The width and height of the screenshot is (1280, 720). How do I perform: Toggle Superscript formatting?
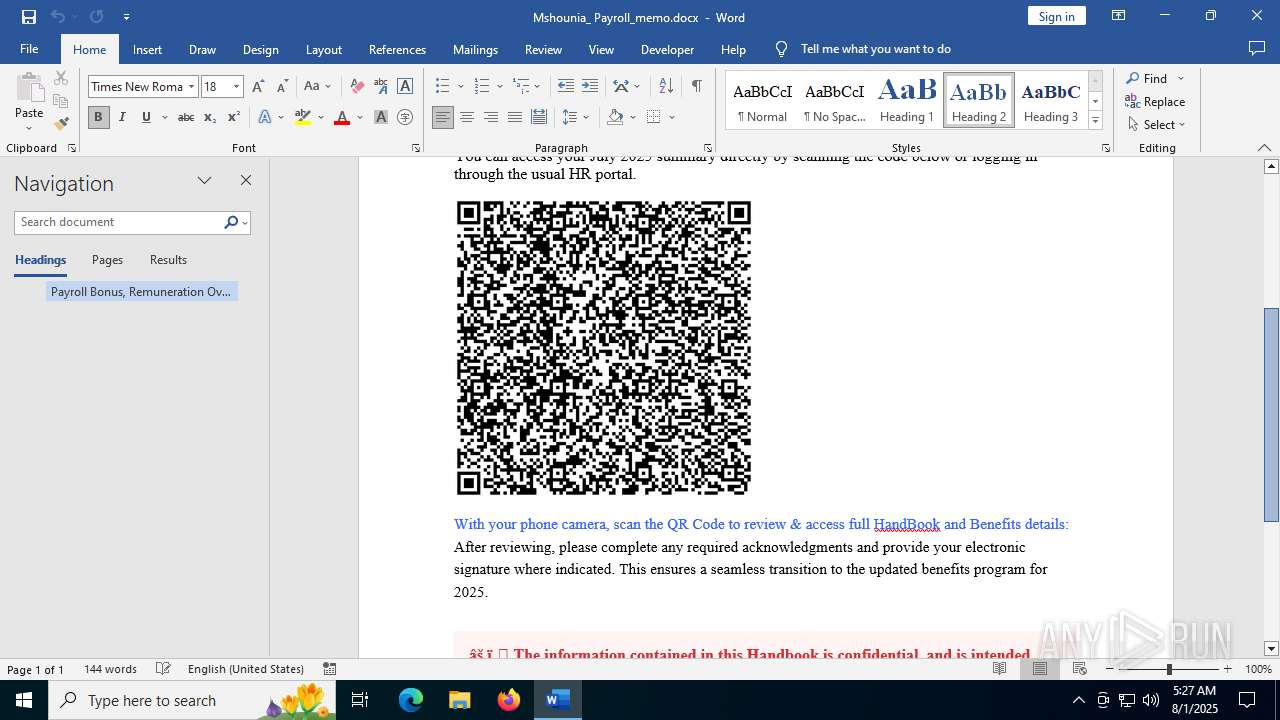[x=234, y=117]
